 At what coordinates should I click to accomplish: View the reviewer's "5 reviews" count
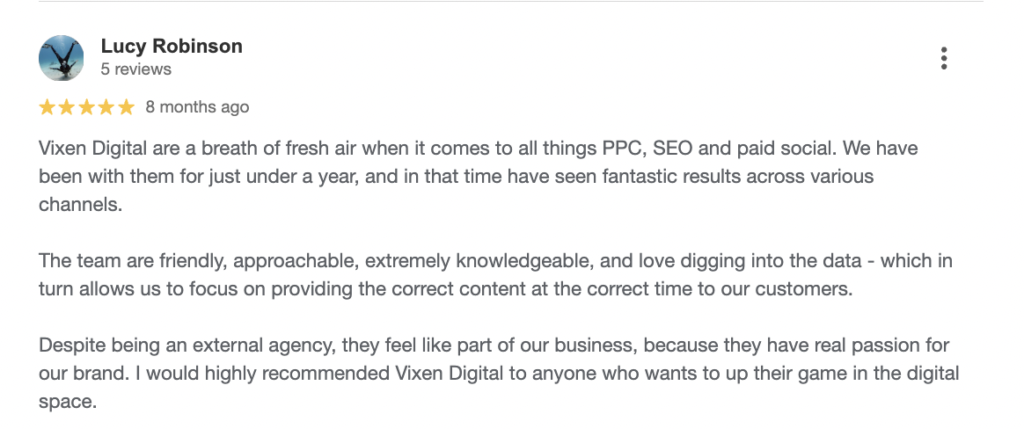(136, 69)
